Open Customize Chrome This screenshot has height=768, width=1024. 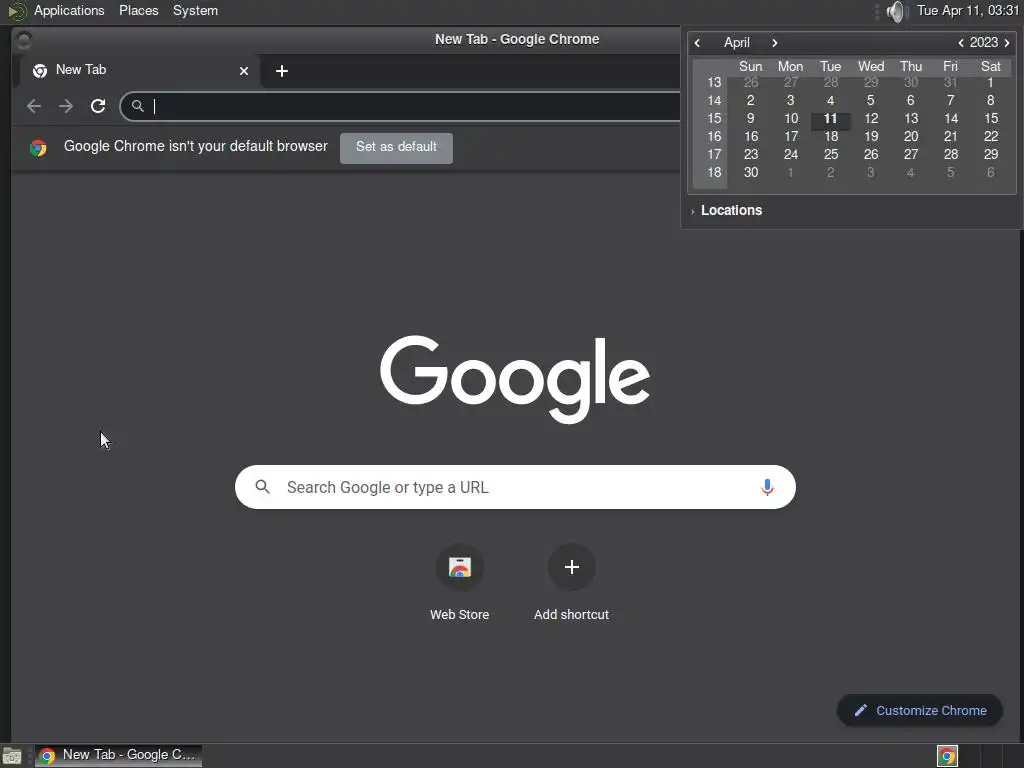[920, 711]
